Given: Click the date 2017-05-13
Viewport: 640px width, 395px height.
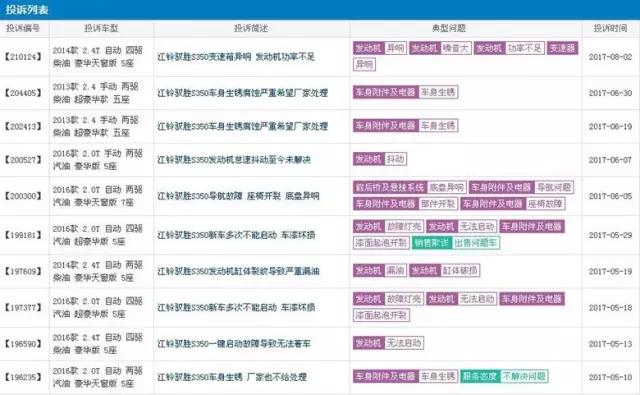Looking at the screenshot, I should (610, 344).
